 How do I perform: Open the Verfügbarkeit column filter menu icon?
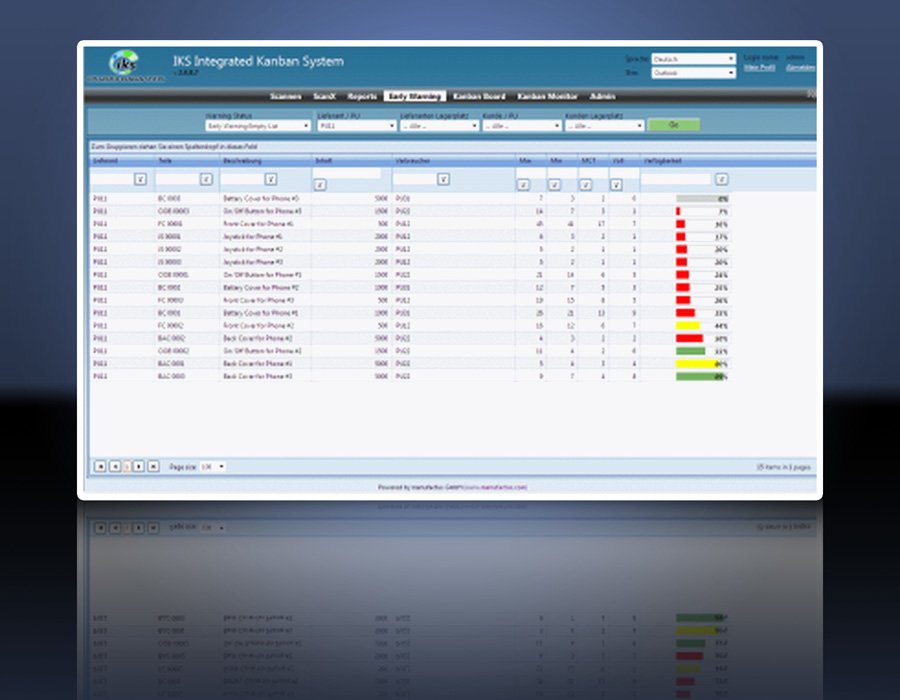(x=721, y=180)
